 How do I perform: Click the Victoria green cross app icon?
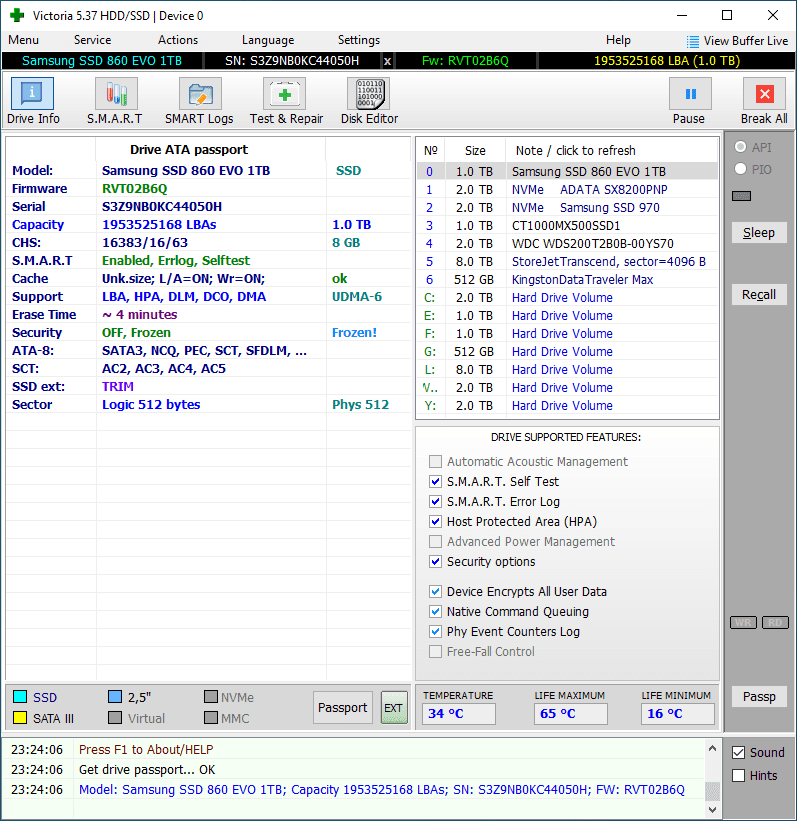pyautogui.click(x=17, y=15)
